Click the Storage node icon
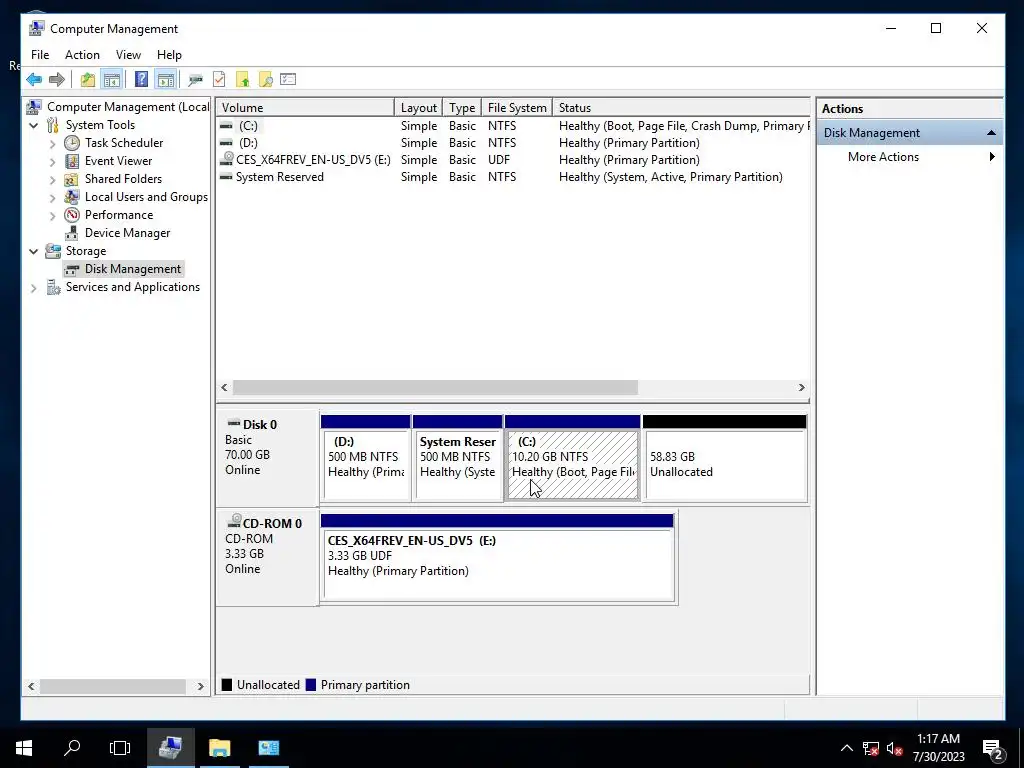This screenshot has width=1024, height=768. point(53,251)
